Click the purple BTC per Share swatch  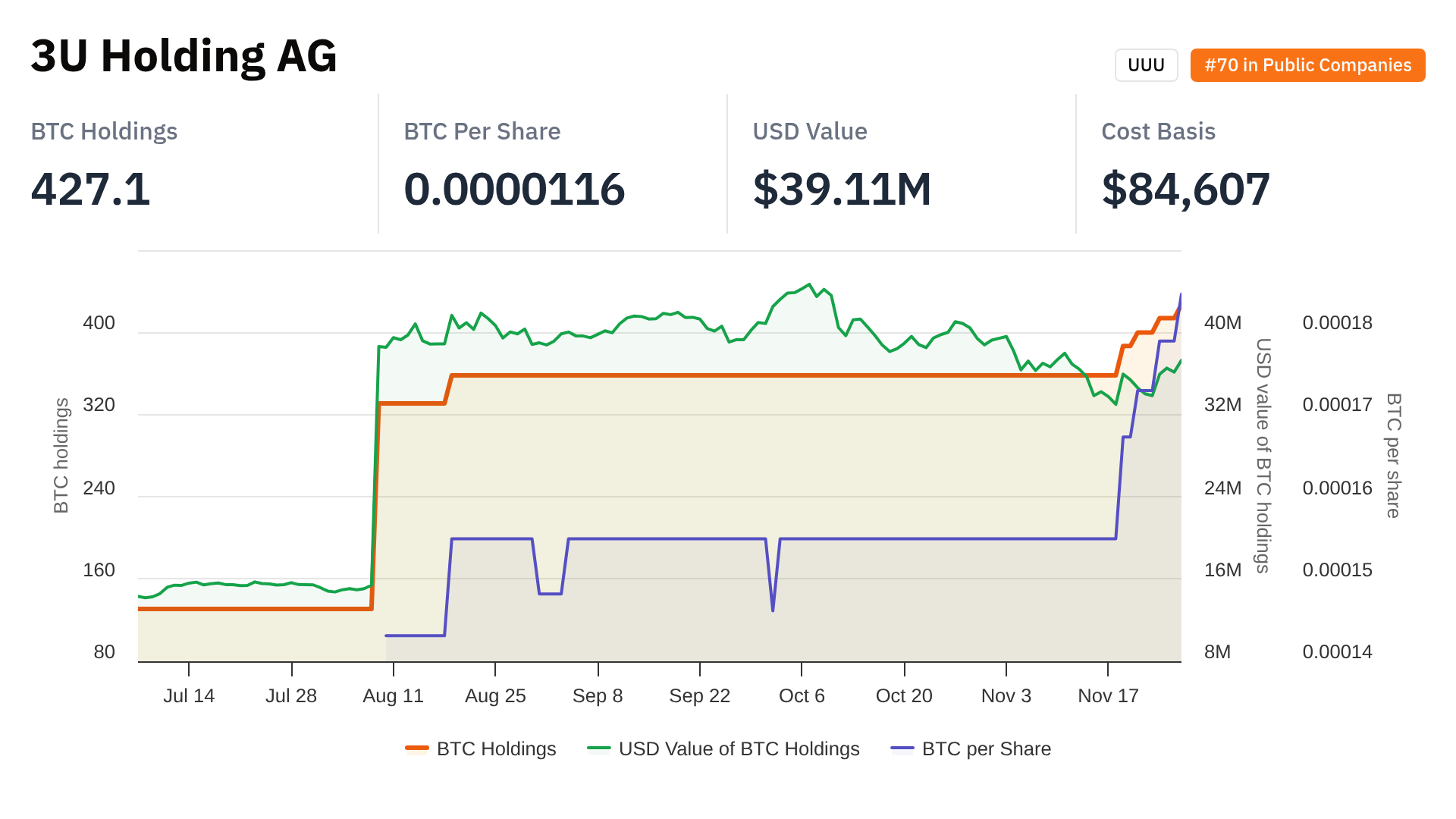click(902, 748)
